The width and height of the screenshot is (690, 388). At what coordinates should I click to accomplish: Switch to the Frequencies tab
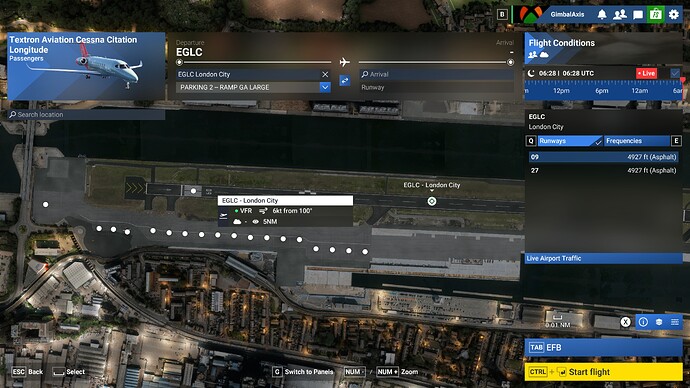coord(637,141)
